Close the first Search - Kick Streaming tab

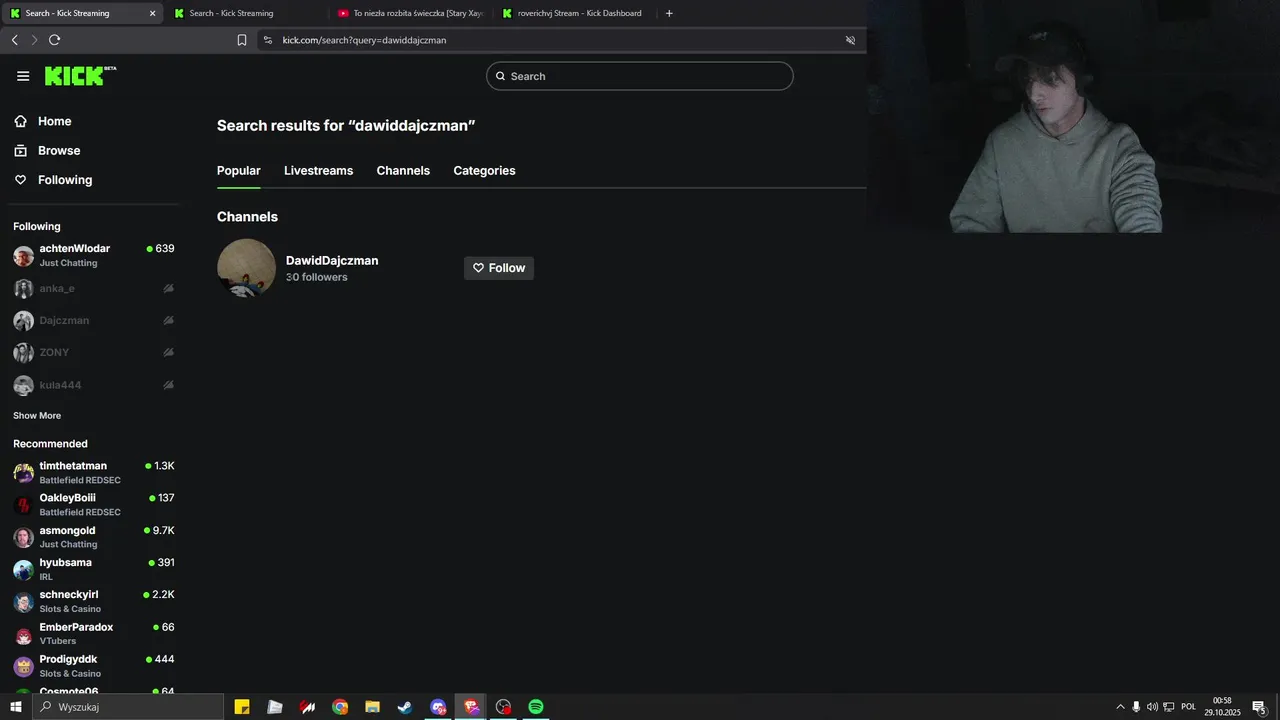[152, 13]
